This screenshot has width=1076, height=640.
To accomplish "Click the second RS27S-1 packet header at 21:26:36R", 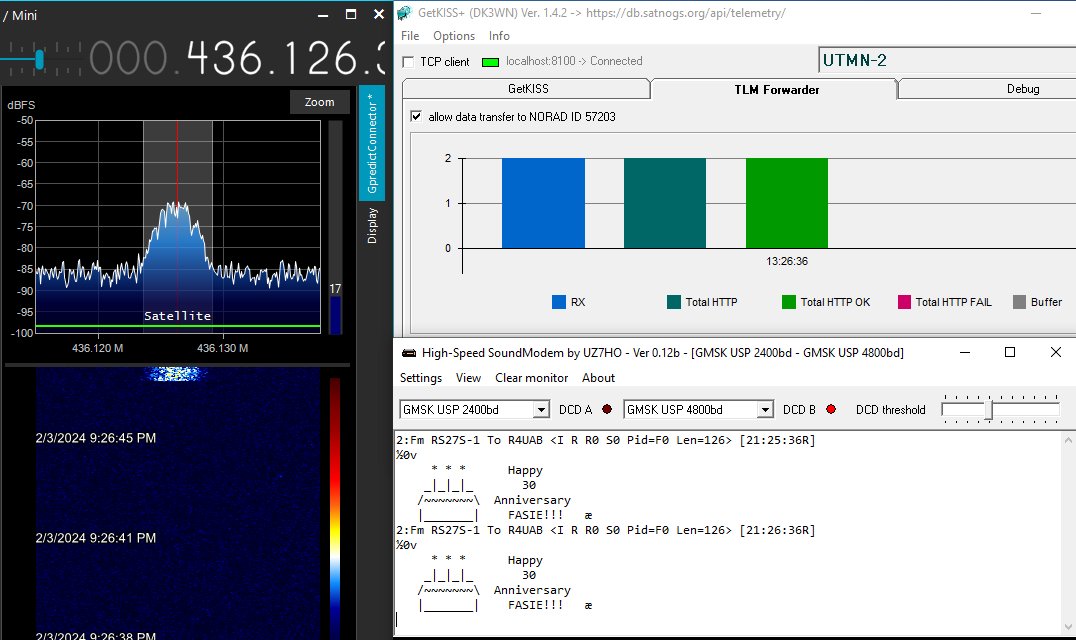I will (606, 530).
